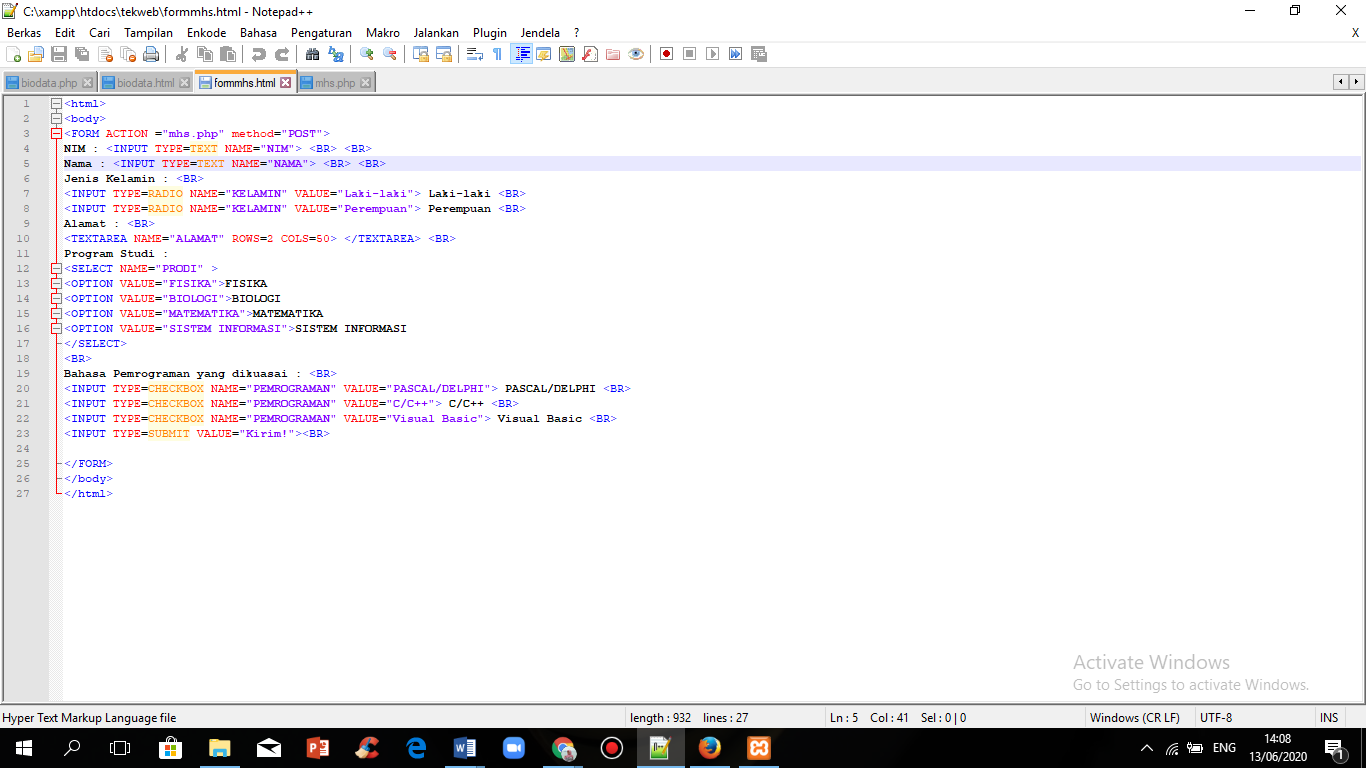Collapse the SISTEM INFORMASI option fold on line 16

56,328
